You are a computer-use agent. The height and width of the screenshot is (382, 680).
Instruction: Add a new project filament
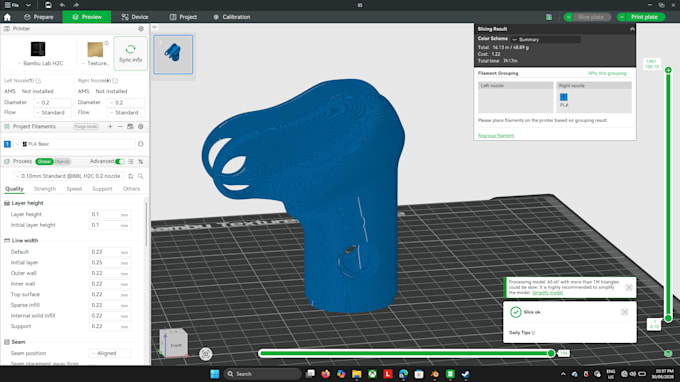(110, 127)
